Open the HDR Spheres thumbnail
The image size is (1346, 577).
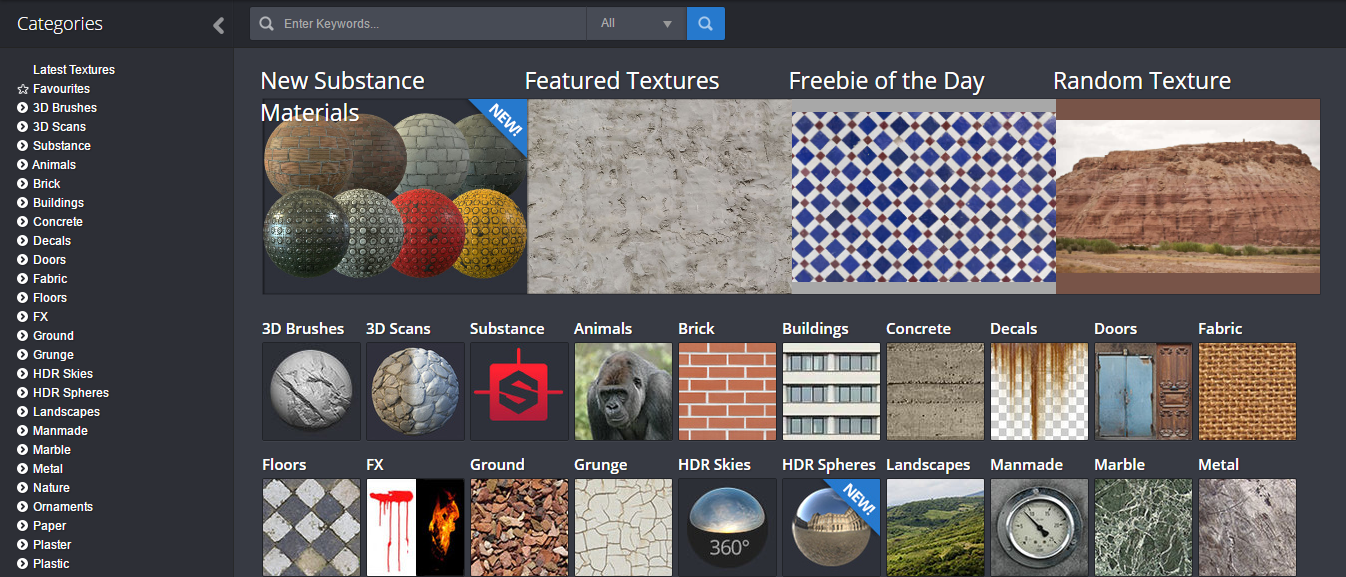click(831, 527)
